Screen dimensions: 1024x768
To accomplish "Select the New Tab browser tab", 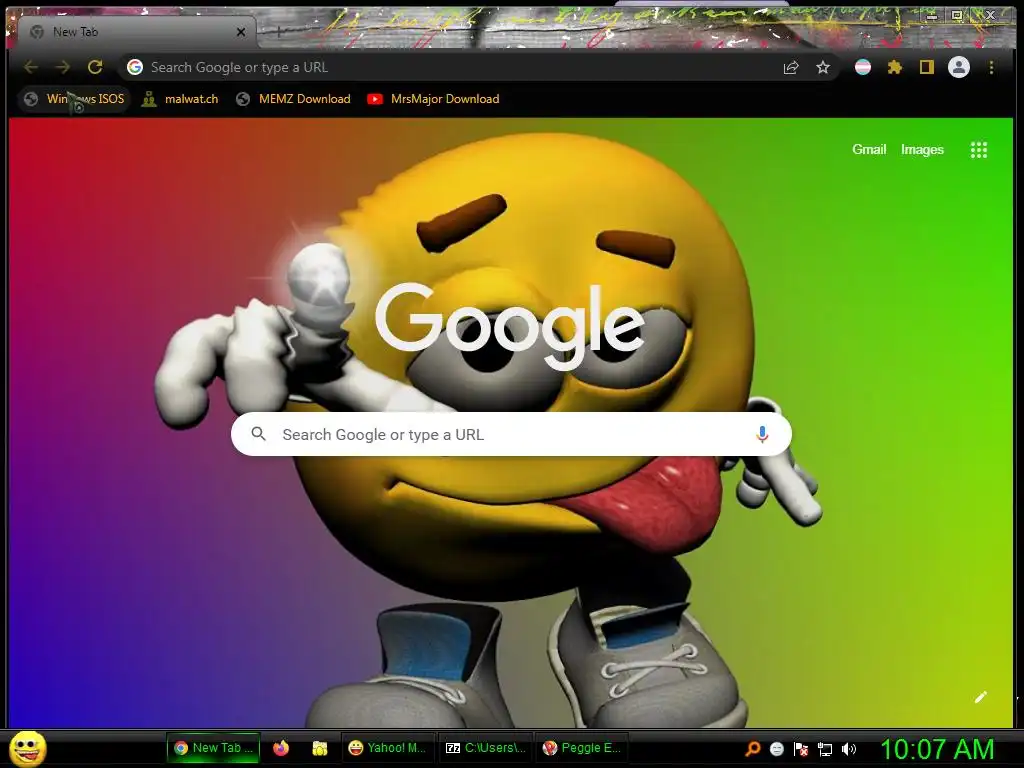I will 136,32.
